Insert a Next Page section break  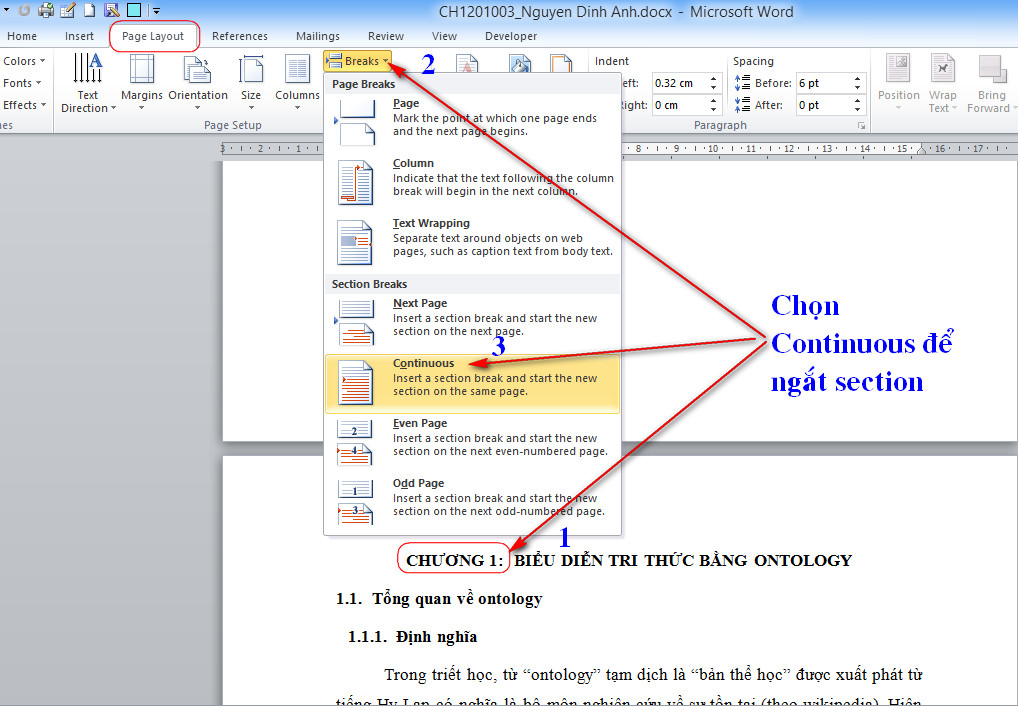click(473, 321)
